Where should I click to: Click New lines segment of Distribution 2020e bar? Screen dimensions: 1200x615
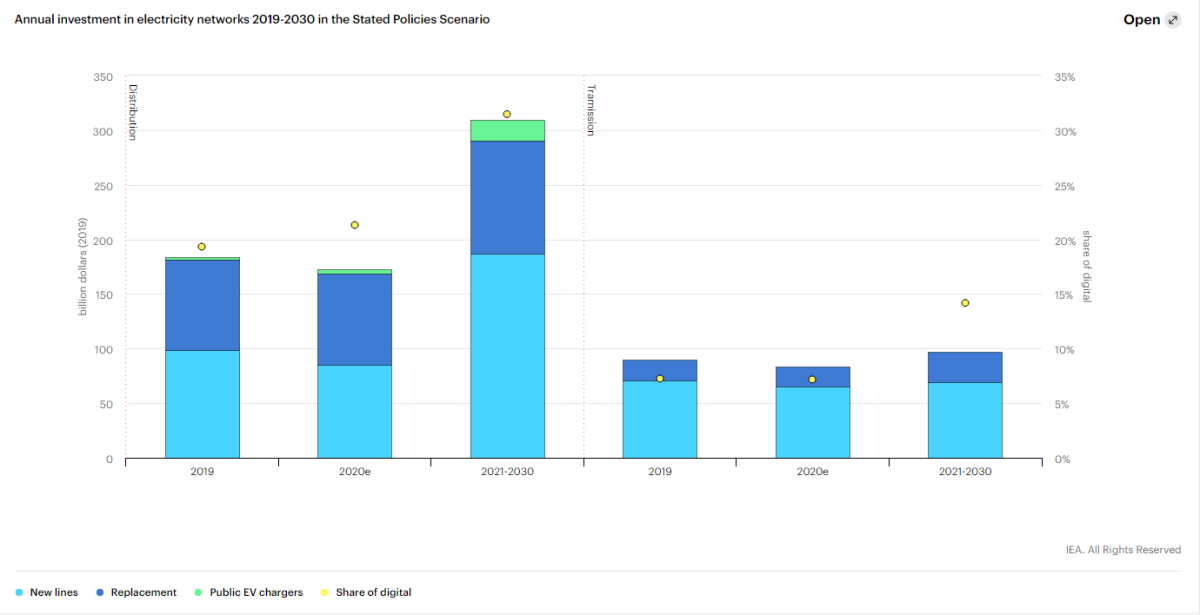[x=354, y=411]
